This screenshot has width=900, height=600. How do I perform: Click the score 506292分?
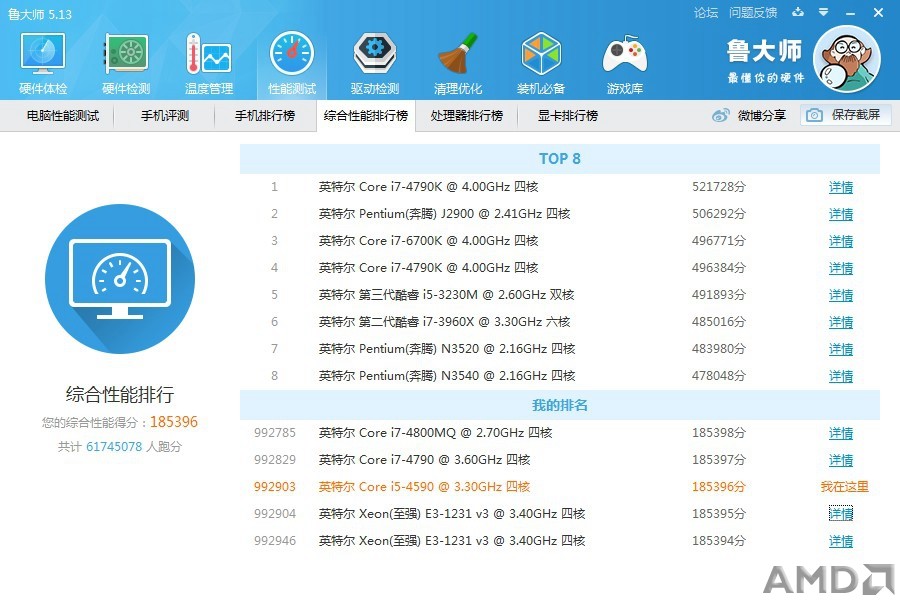(719, 214)
